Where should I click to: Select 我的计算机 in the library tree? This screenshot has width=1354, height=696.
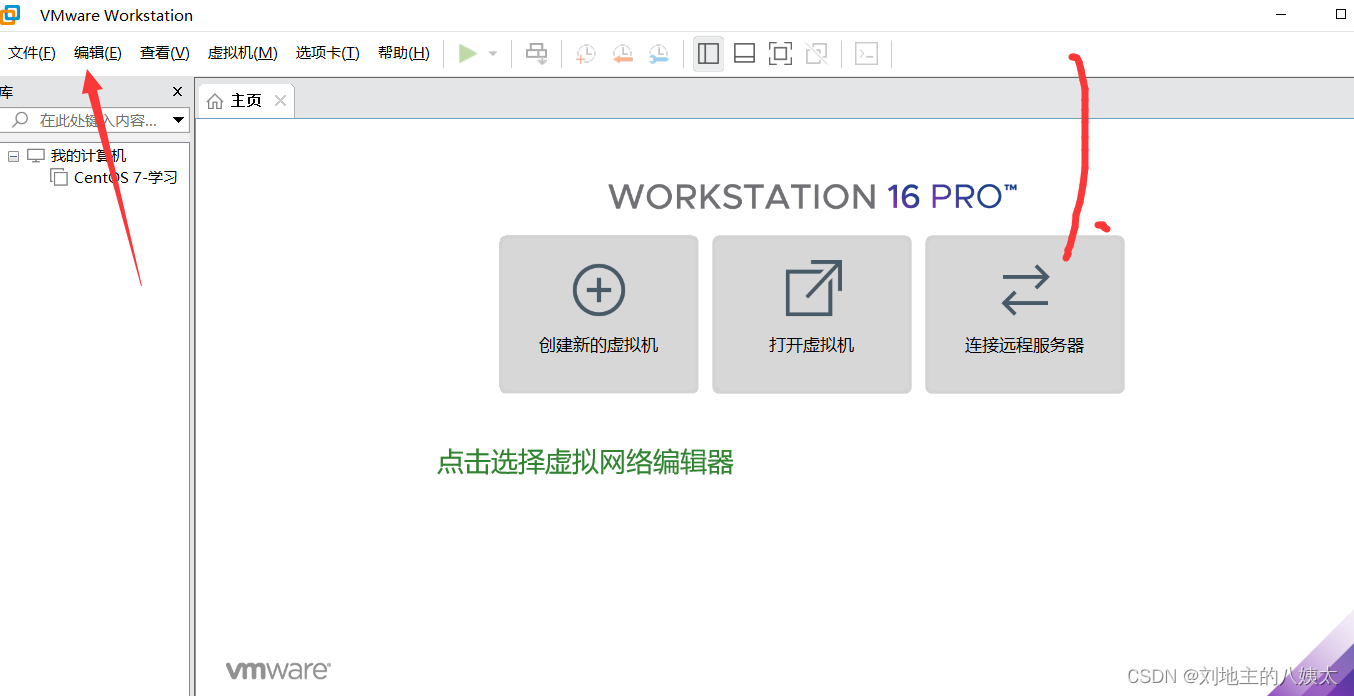point(88,156)
